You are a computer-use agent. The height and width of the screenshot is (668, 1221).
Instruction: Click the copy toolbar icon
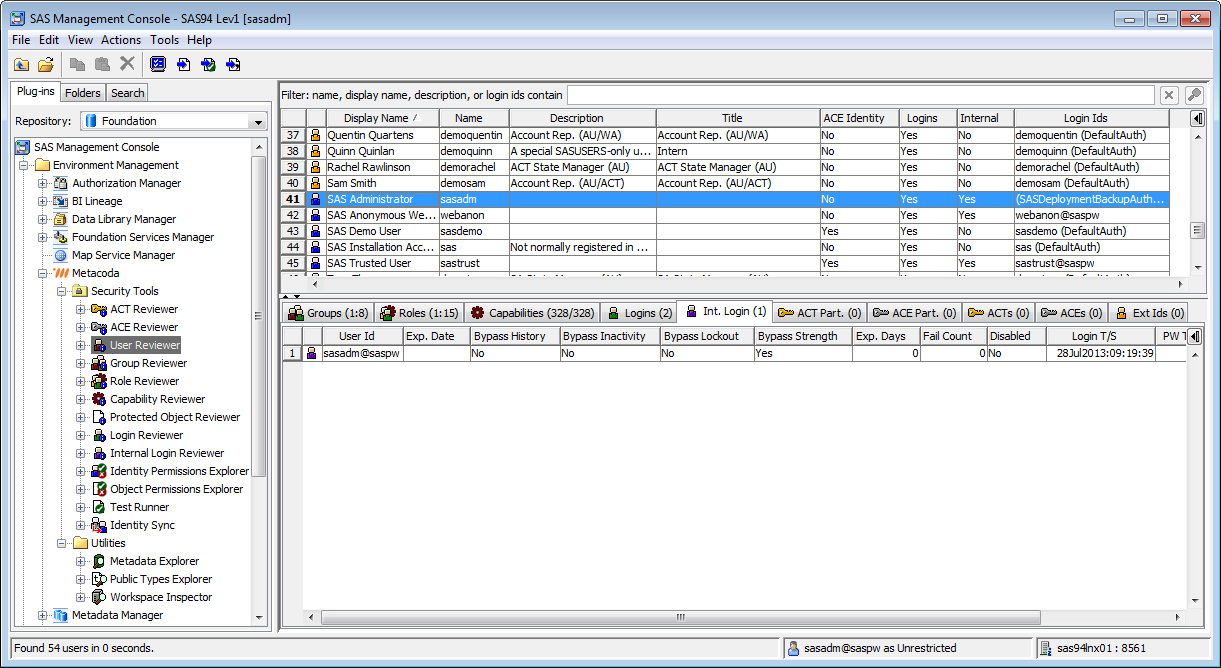[x=78, y=64]
